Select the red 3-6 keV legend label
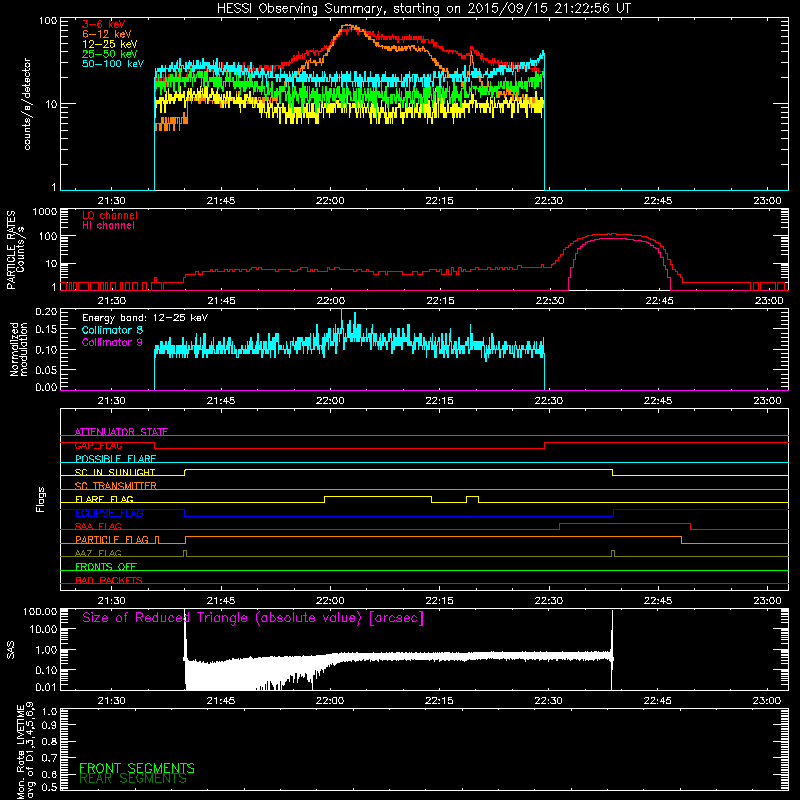800x800 pixels. point(103,24)
